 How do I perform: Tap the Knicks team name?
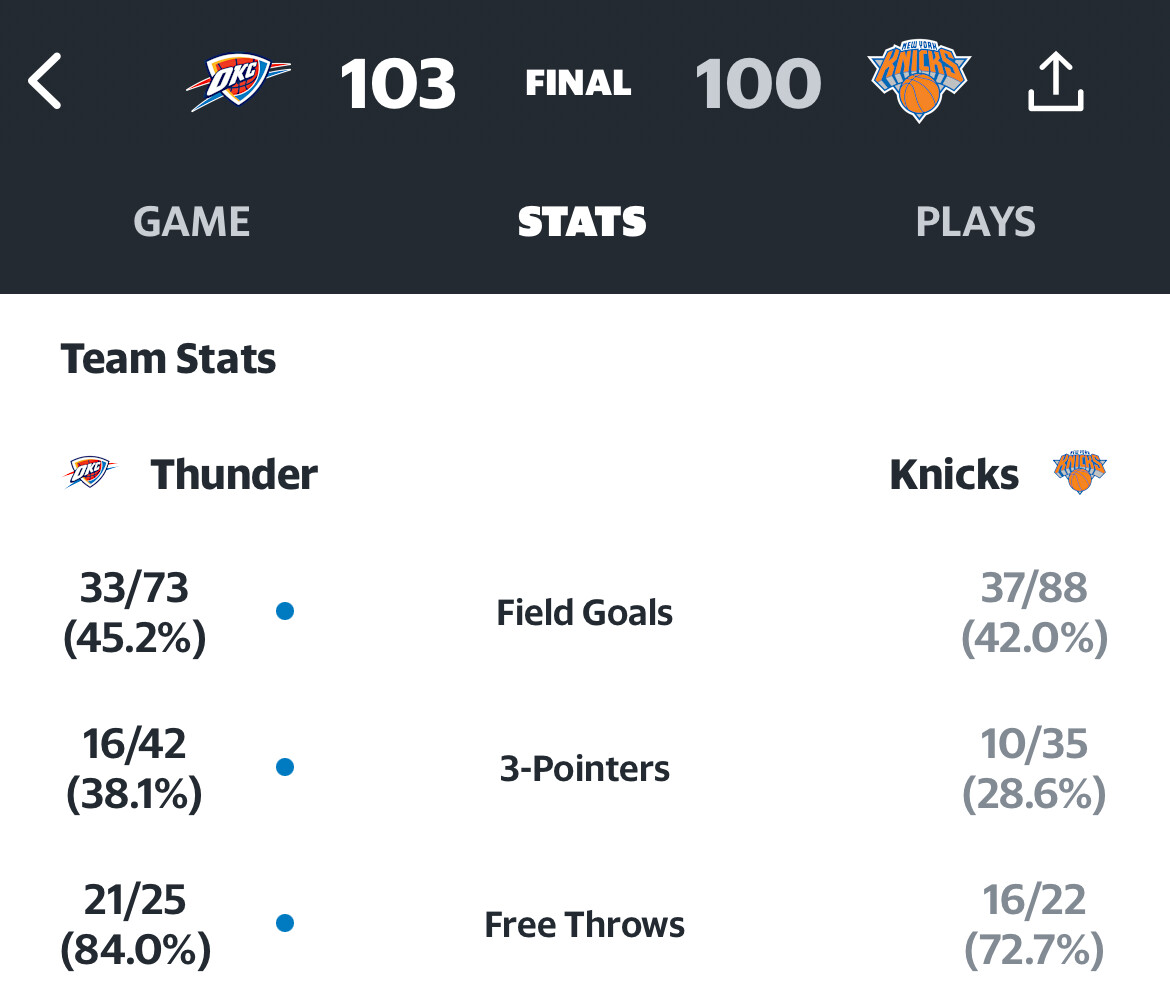954,474
